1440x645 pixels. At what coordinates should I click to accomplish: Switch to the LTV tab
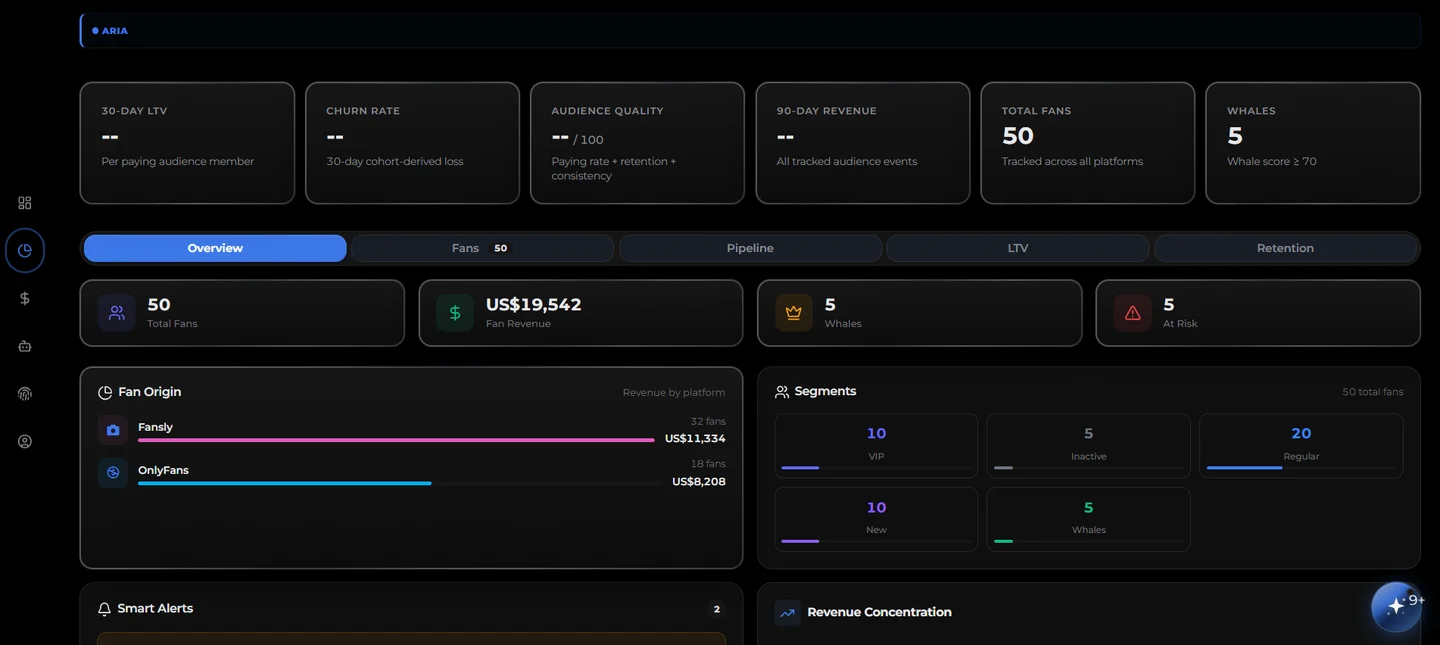click(x=1018, y=248)
